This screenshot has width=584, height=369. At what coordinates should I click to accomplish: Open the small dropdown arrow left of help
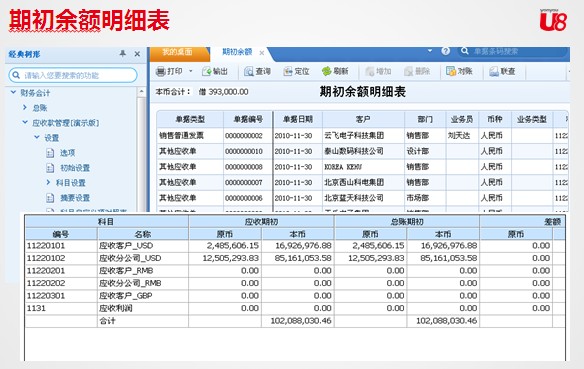(430, 51)
